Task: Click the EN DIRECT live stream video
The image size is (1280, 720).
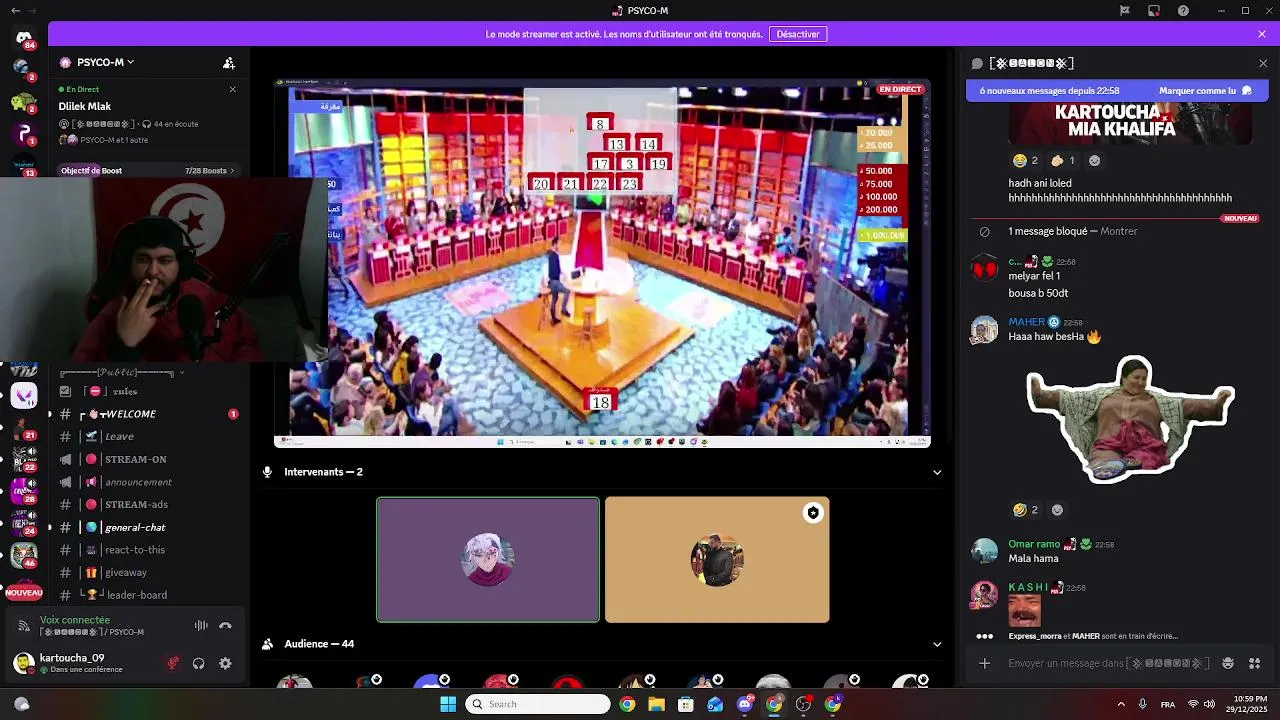Action: click(602, 263)
